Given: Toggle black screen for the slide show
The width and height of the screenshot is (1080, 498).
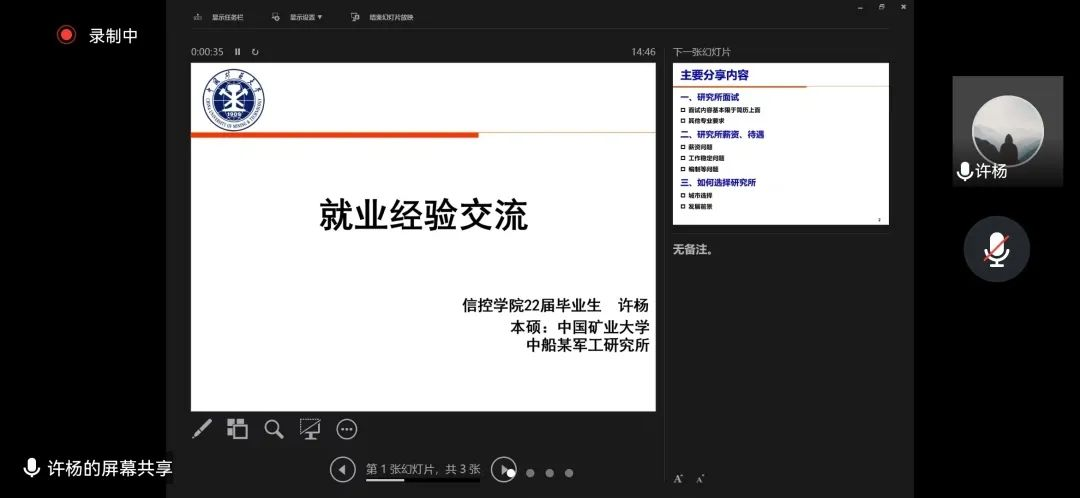Looking at the screenshot, I should tap(310, 429).
